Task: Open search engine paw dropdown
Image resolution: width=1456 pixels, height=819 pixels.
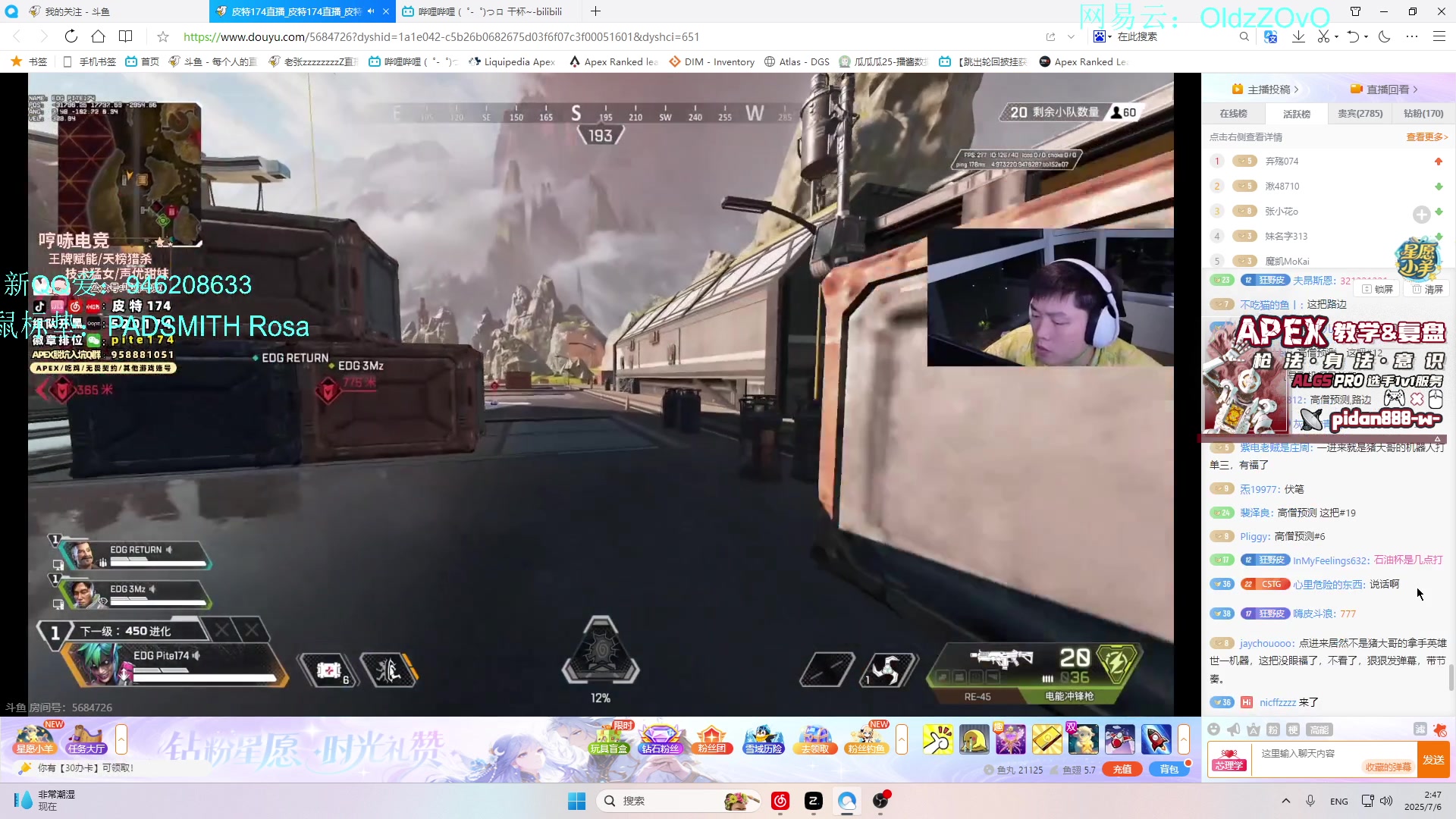Action: click(1102, 36)
